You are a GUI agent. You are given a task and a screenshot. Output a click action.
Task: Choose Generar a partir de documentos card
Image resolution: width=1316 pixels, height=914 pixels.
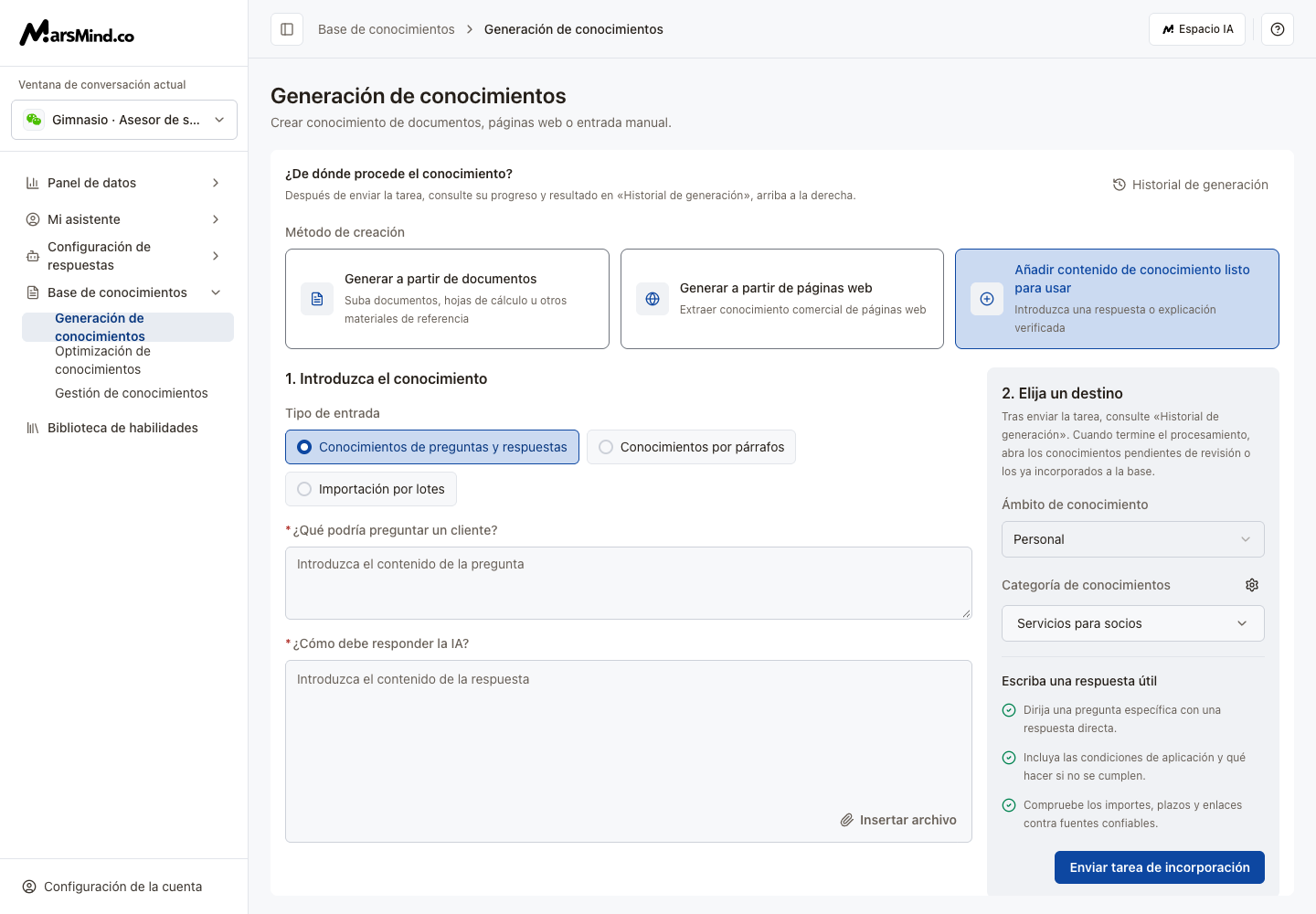tap(447, 299)
